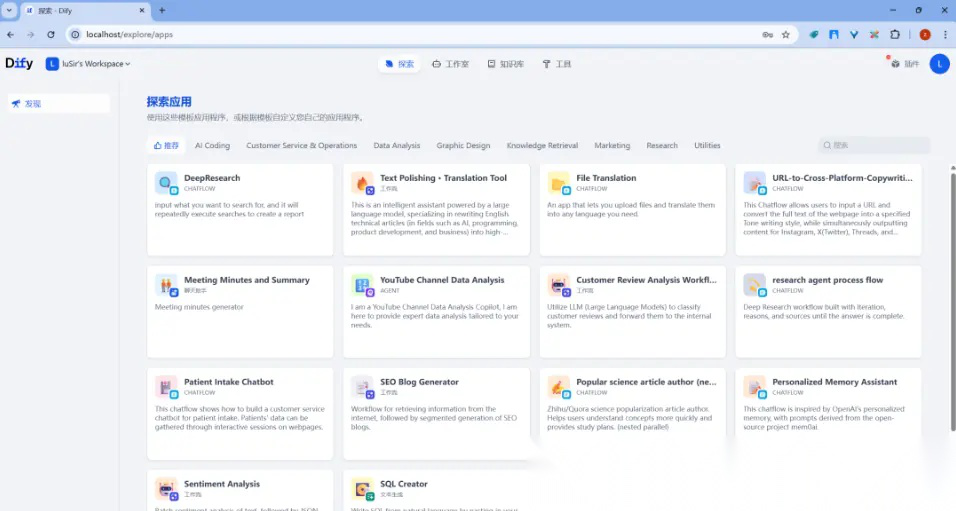Select Customer Service & Operations category
This screenshot has height=511, width=956.
(x=301, y=145)
